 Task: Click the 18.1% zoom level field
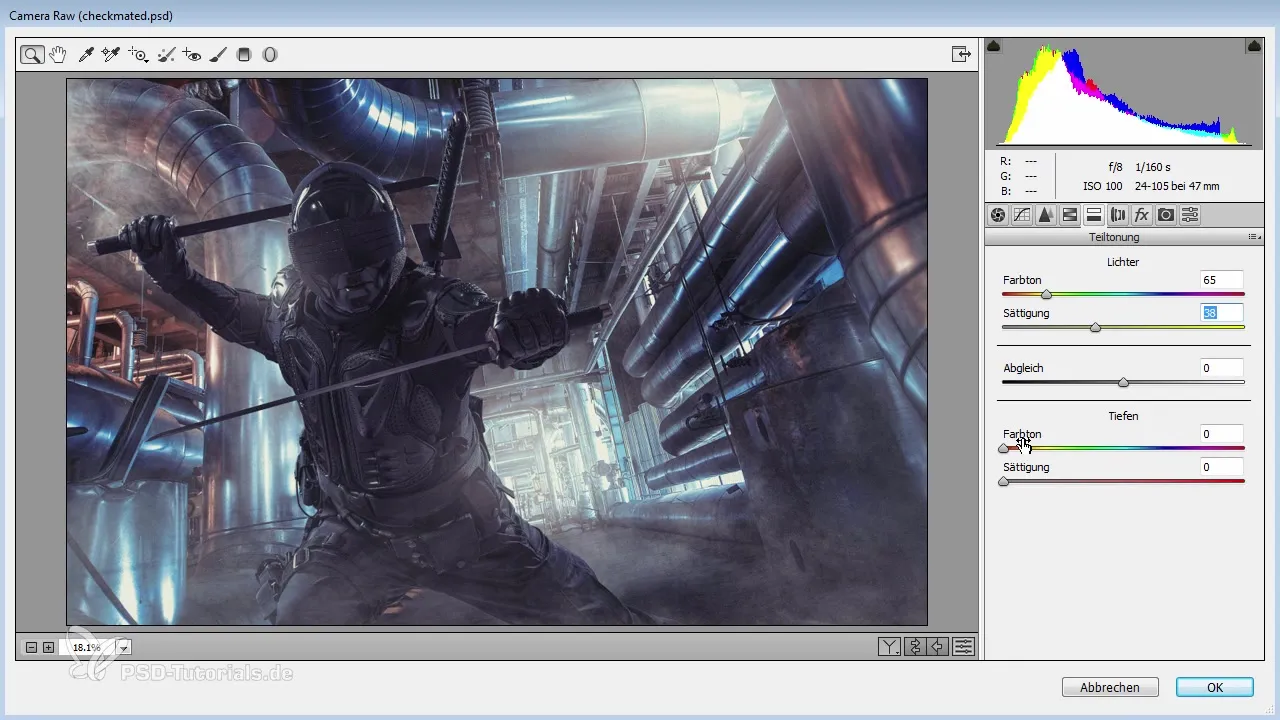click(x=87, y=648)
